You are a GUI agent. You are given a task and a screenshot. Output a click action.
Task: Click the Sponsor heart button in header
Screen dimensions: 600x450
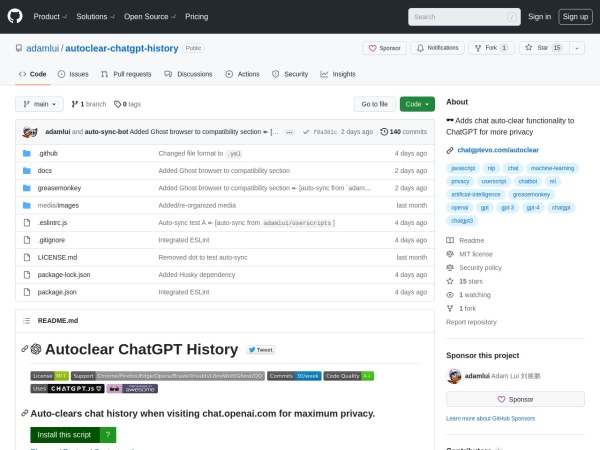tap(385, 48)
